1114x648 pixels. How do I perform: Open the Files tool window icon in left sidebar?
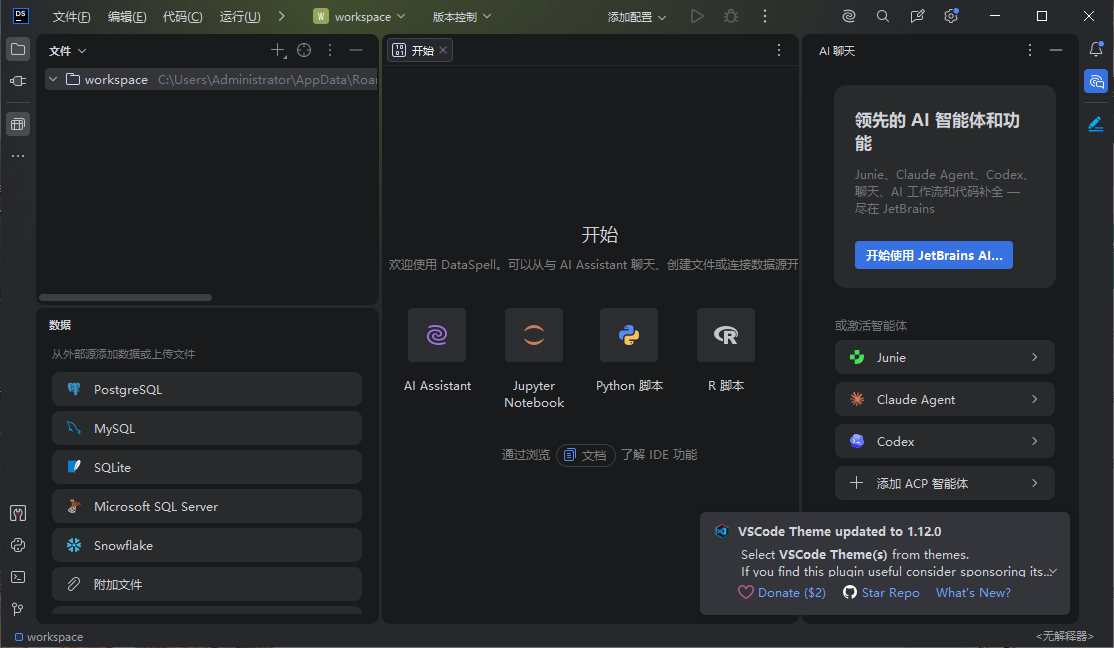pos(18,50)
